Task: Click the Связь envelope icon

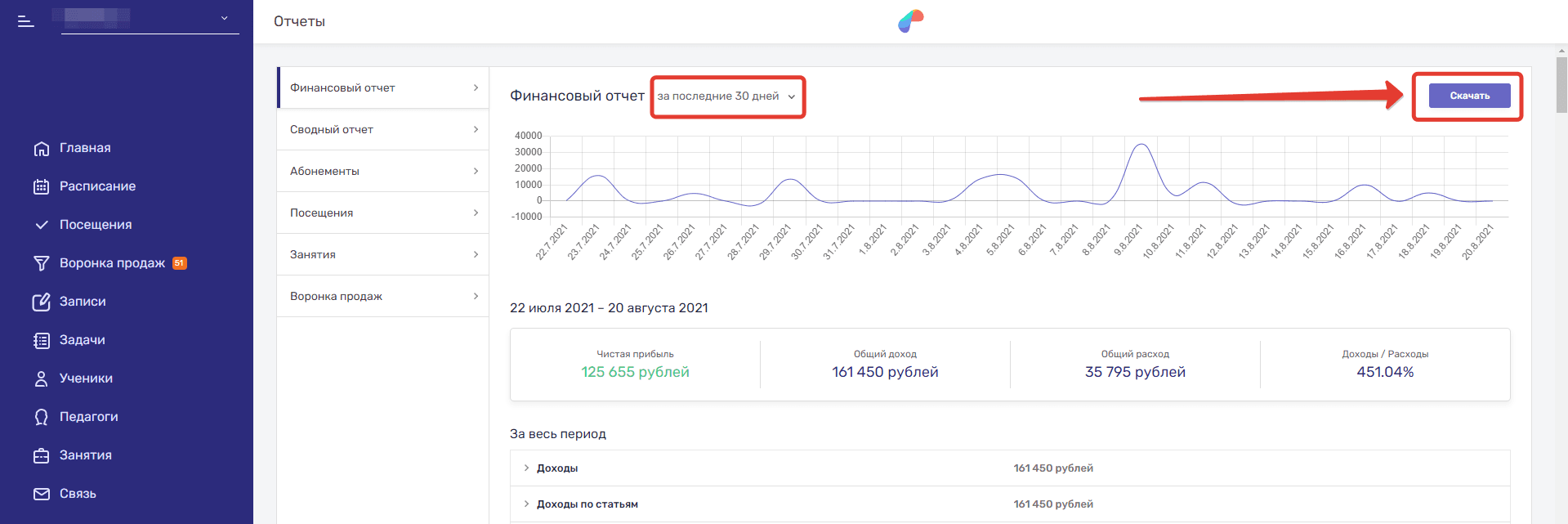Action: click(x=42, y=494)
